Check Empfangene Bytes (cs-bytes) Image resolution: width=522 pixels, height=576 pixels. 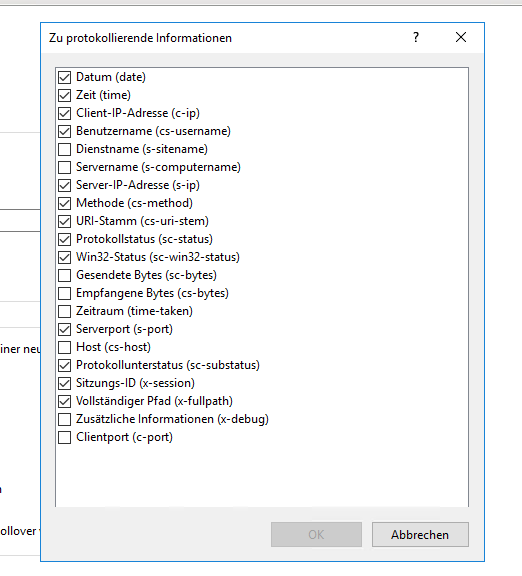65,293
